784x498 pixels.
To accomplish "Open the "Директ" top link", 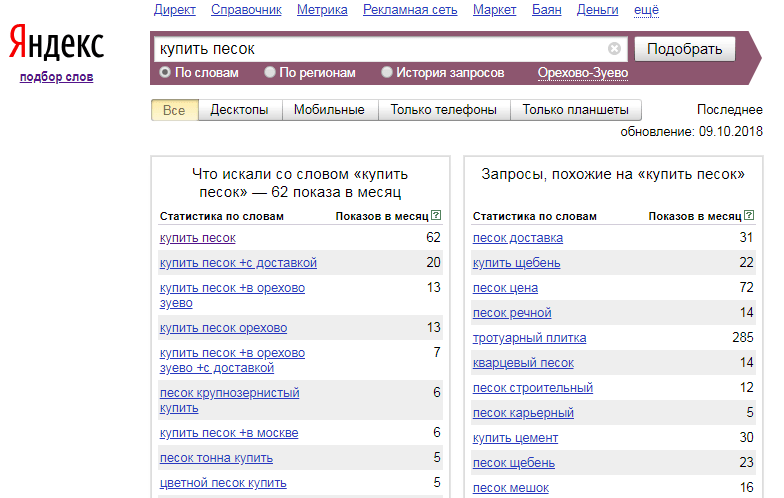I will tap(174, 10).
